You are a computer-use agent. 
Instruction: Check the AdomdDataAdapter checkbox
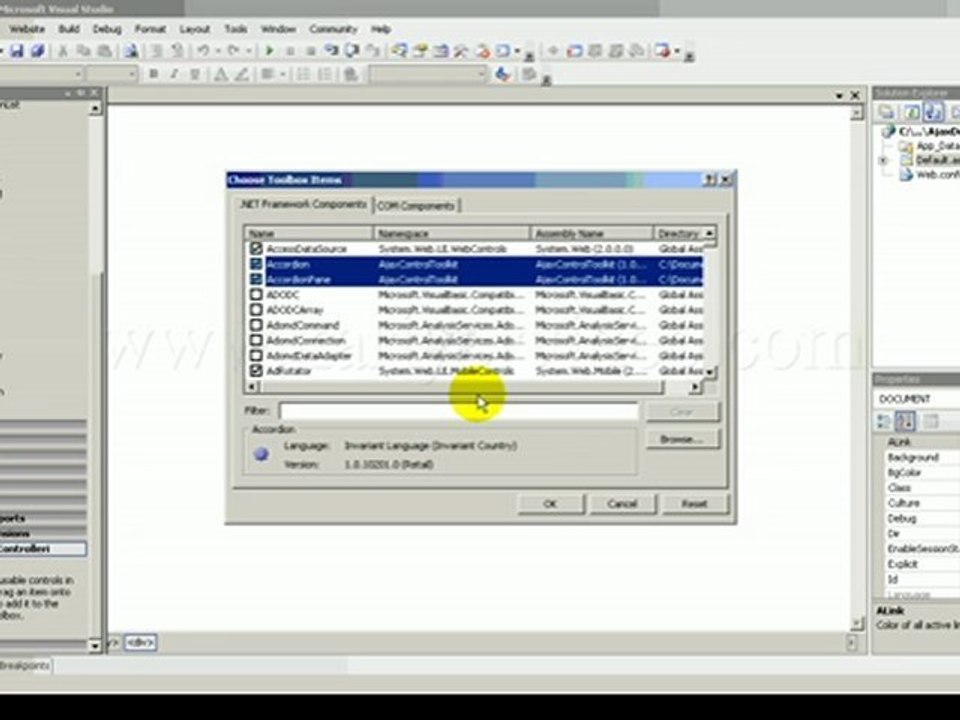(x=256, y=356)
